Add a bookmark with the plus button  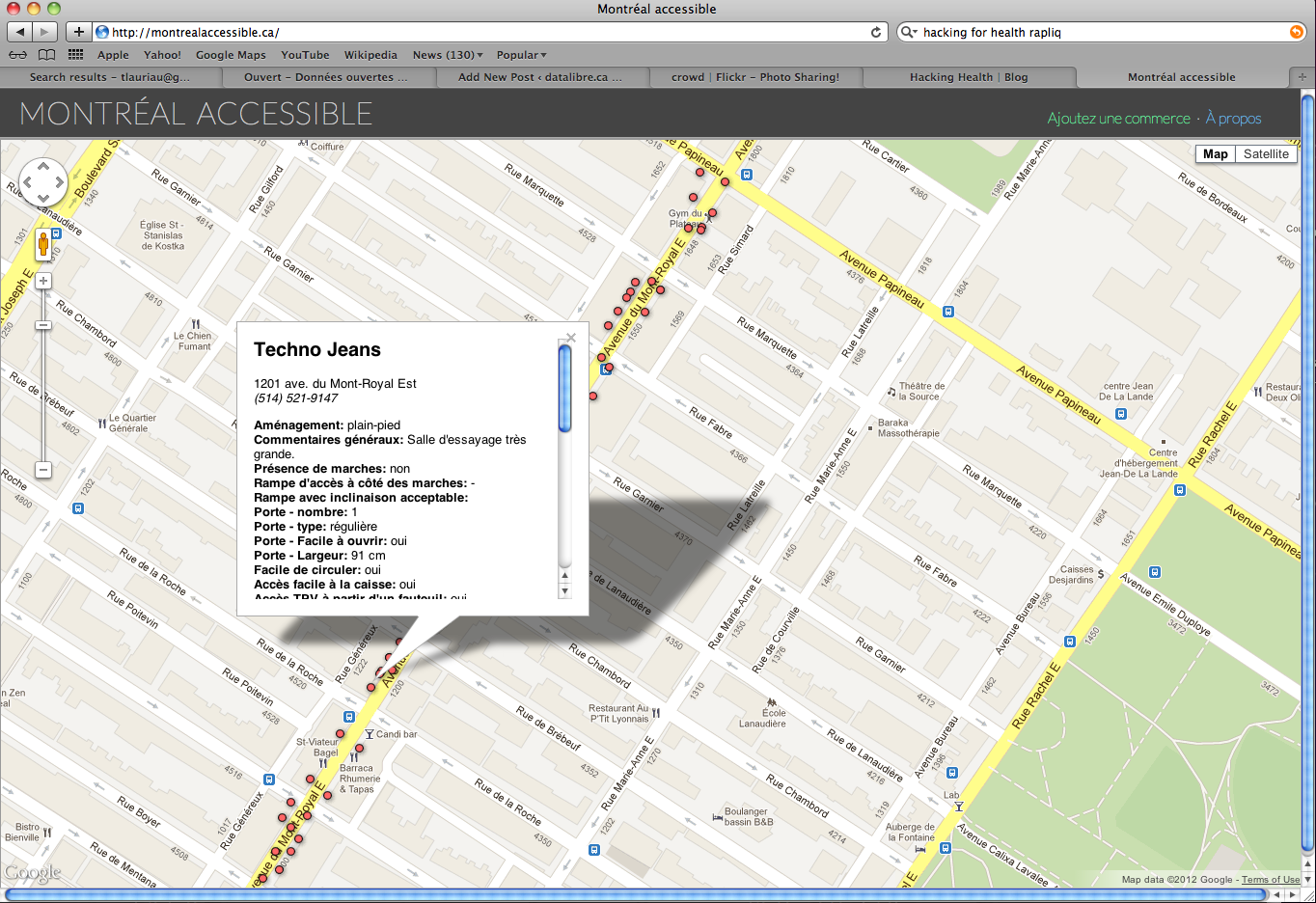click(x=79, y=32)
